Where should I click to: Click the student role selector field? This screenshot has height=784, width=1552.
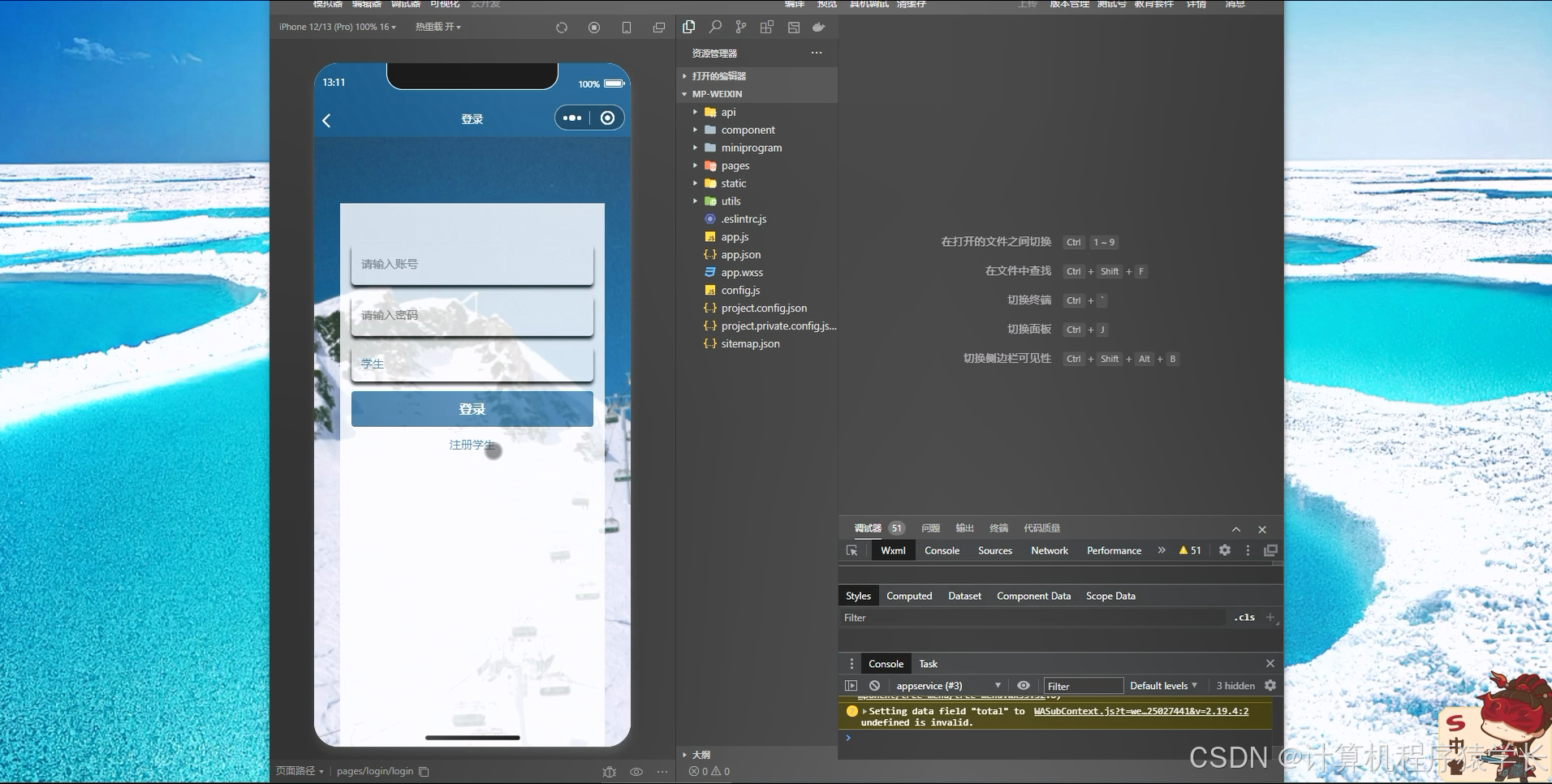coord(472,364)
